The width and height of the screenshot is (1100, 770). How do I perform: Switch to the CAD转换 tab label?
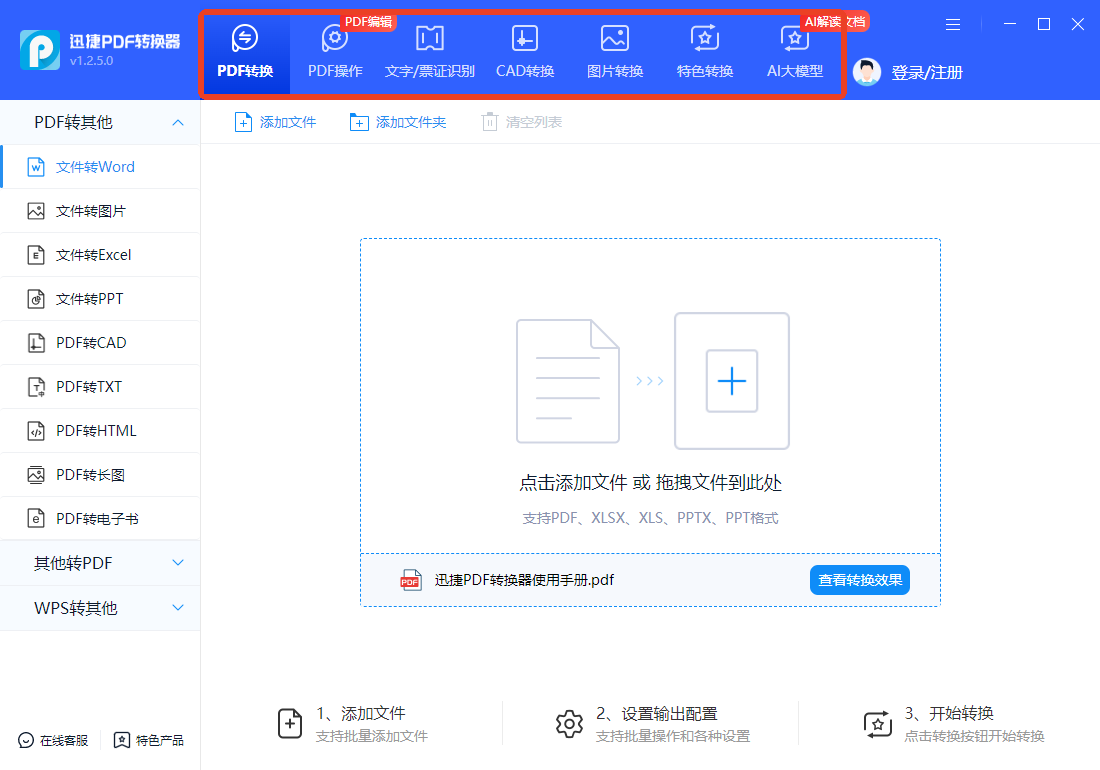tap(525, 71)
